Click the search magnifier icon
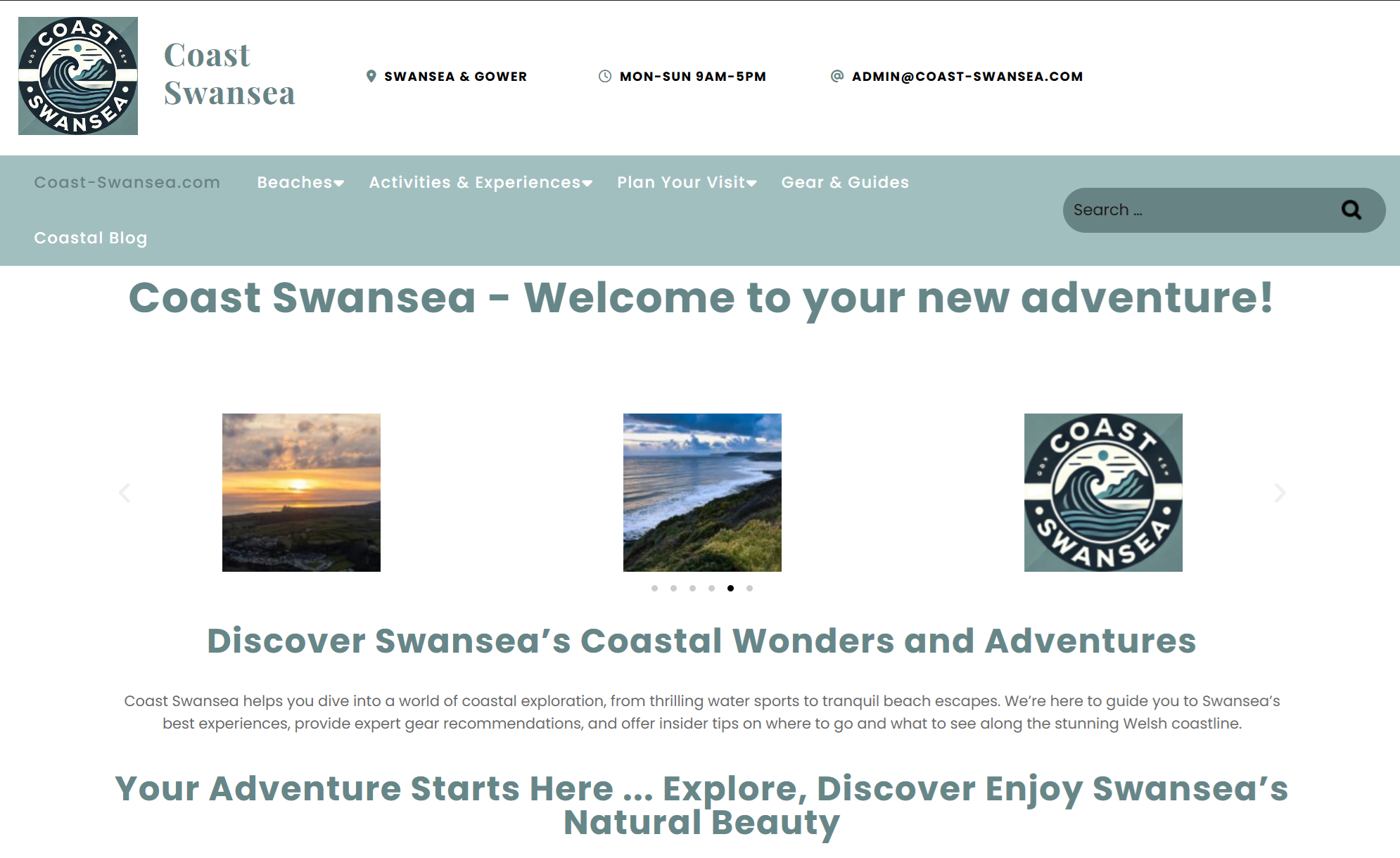Screen dimensions: 1400x858 tap(1351, 210)
